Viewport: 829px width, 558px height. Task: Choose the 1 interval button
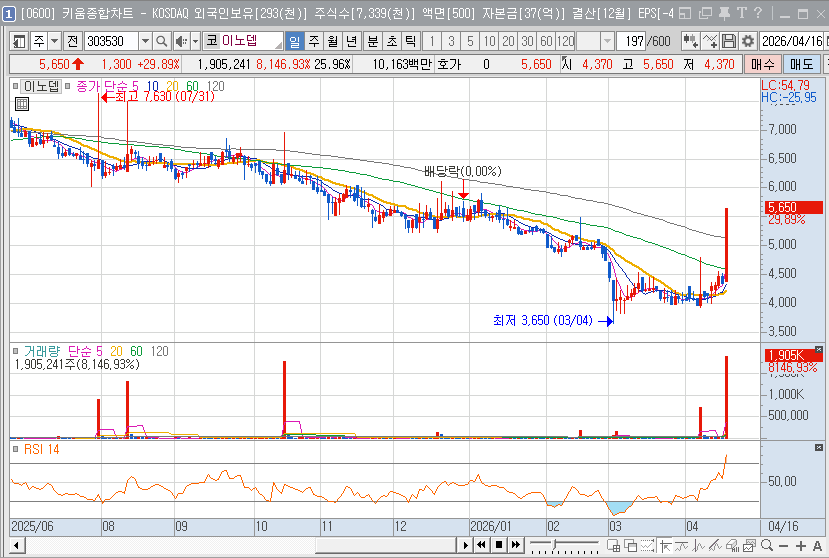(x=432, y=41)
